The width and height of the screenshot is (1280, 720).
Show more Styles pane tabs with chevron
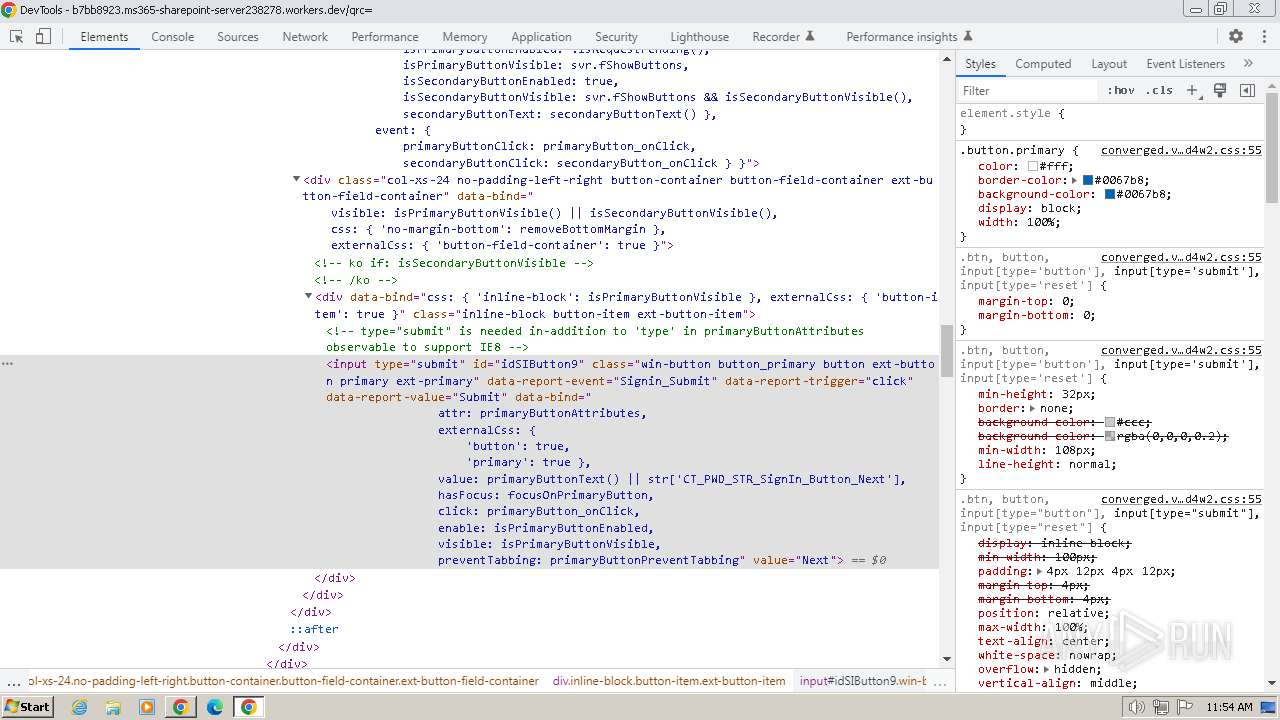coord(1248,63)
